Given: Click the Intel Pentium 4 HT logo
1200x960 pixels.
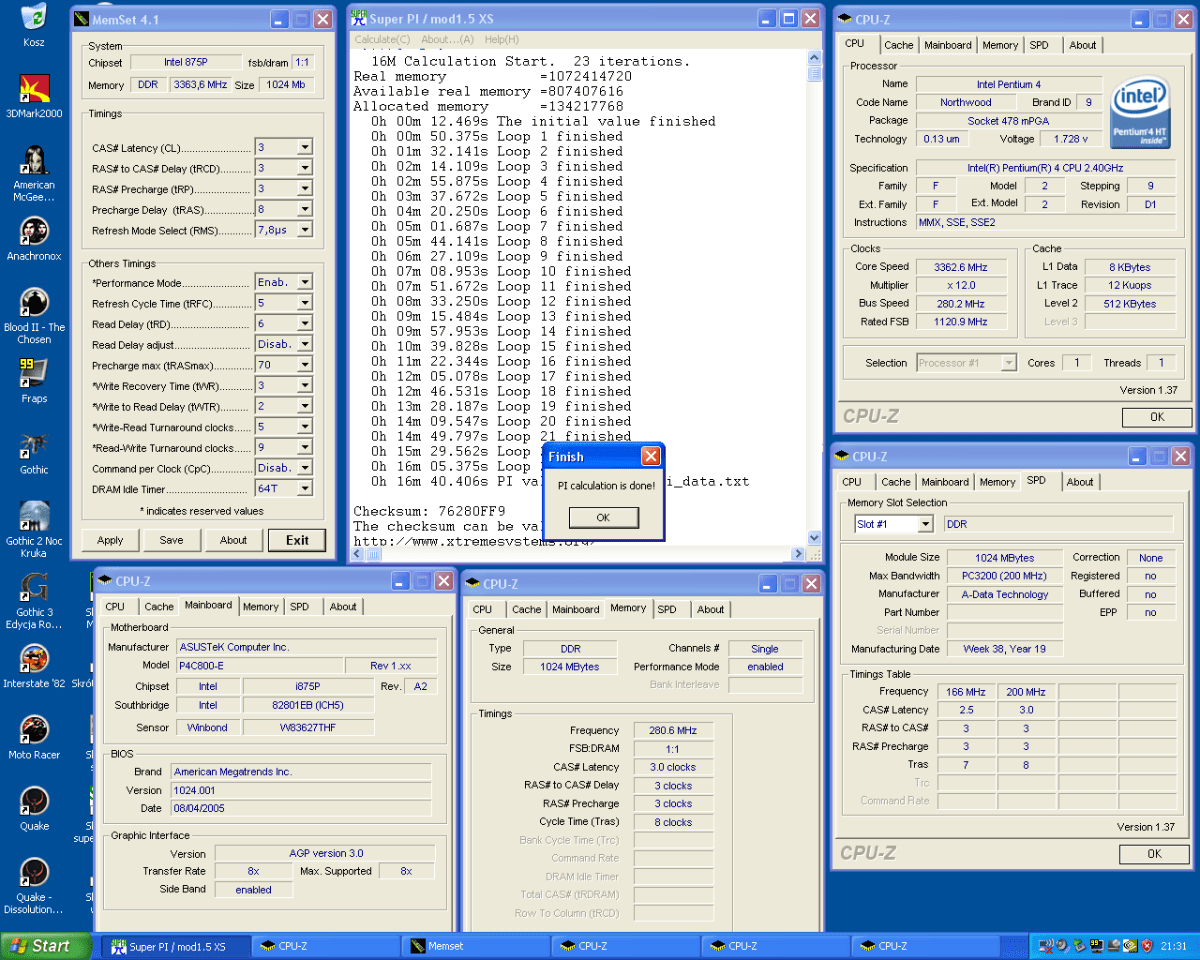Looking at the screenshot, I should [x=1139, y=113].
